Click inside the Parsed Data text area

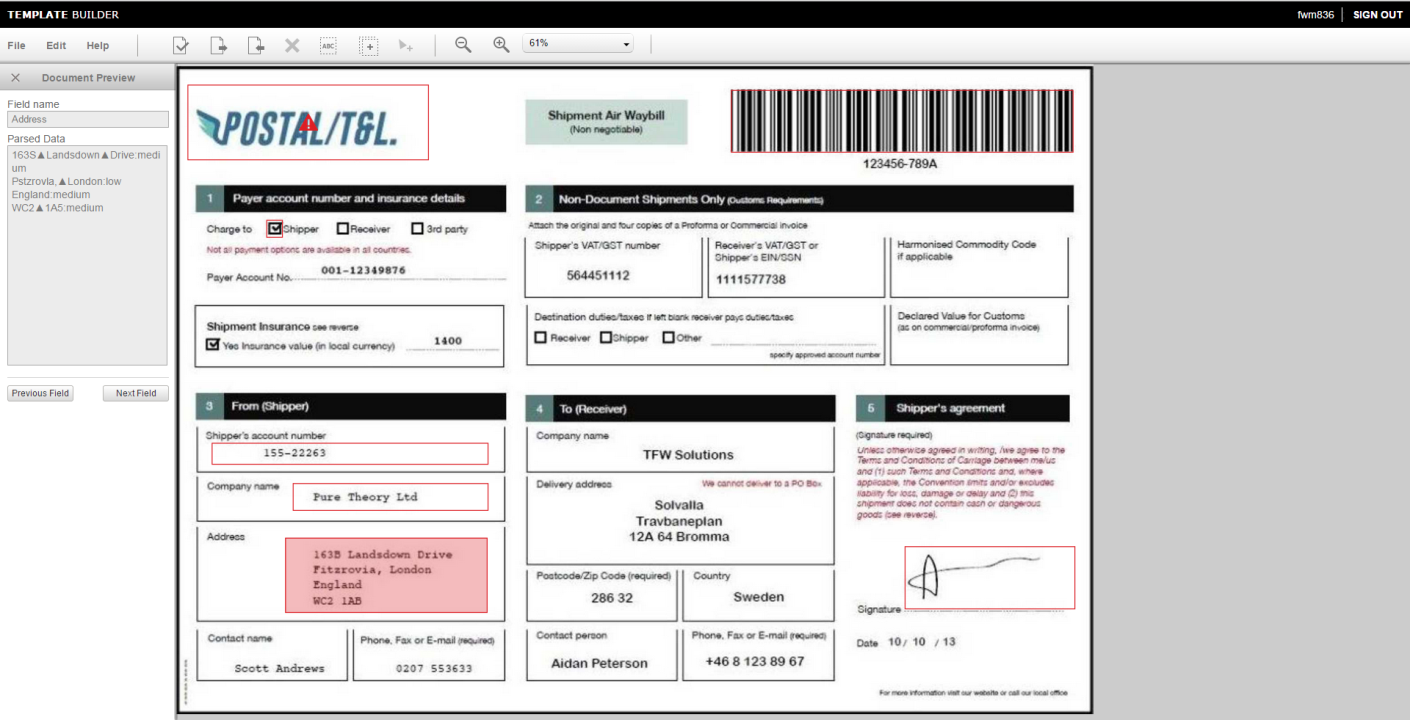88,255
